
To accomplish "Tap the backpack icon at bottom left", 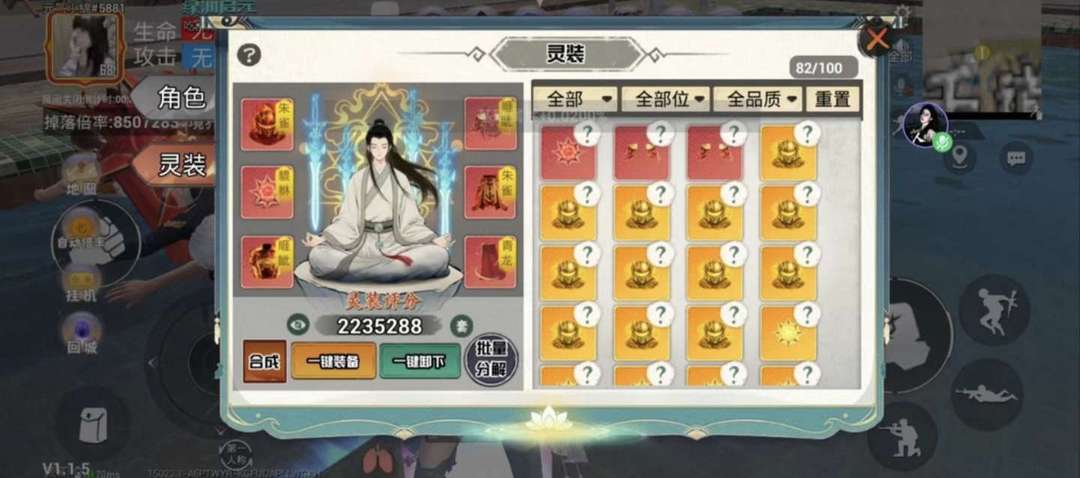I will [93, 424].
